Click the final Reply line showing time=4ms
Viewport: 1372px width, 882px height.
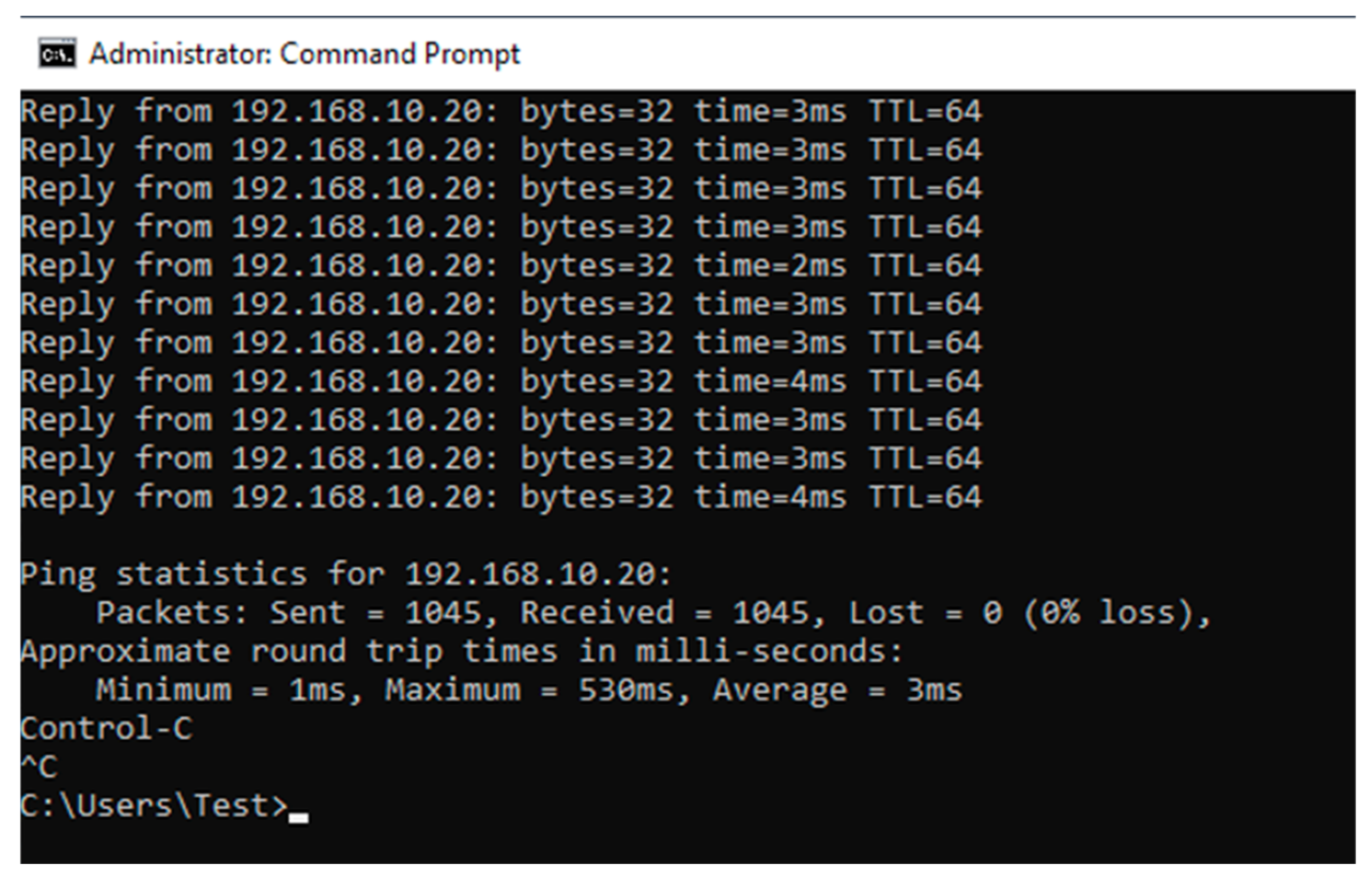(501, 497)
